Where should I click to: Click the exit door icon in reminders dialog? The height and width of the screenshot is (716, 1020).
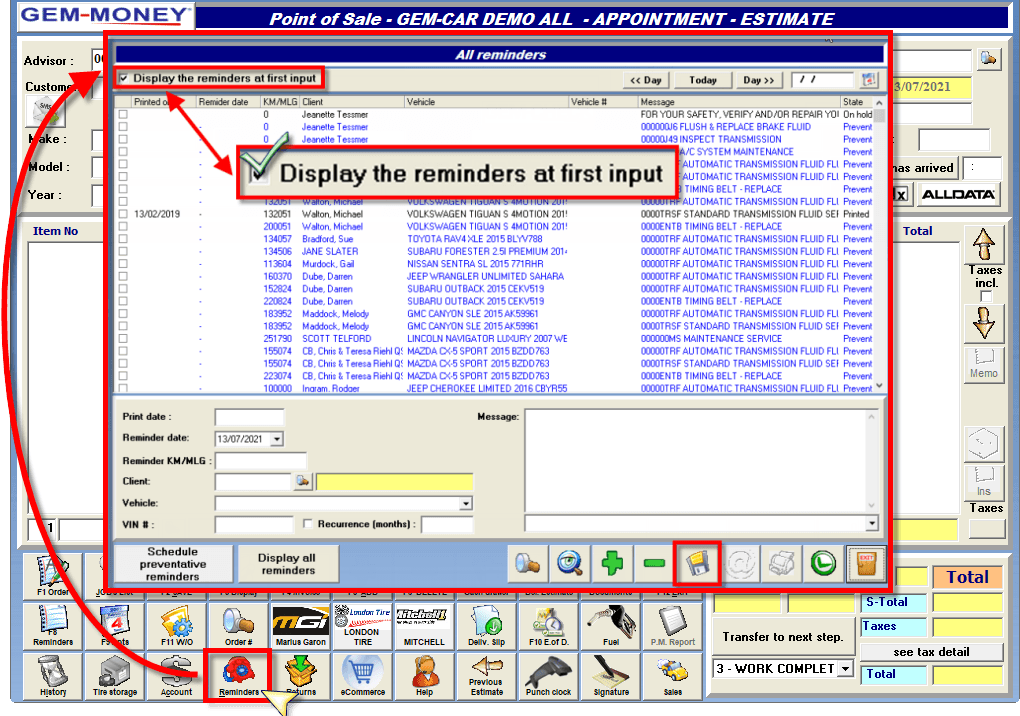tap(866, 563)
